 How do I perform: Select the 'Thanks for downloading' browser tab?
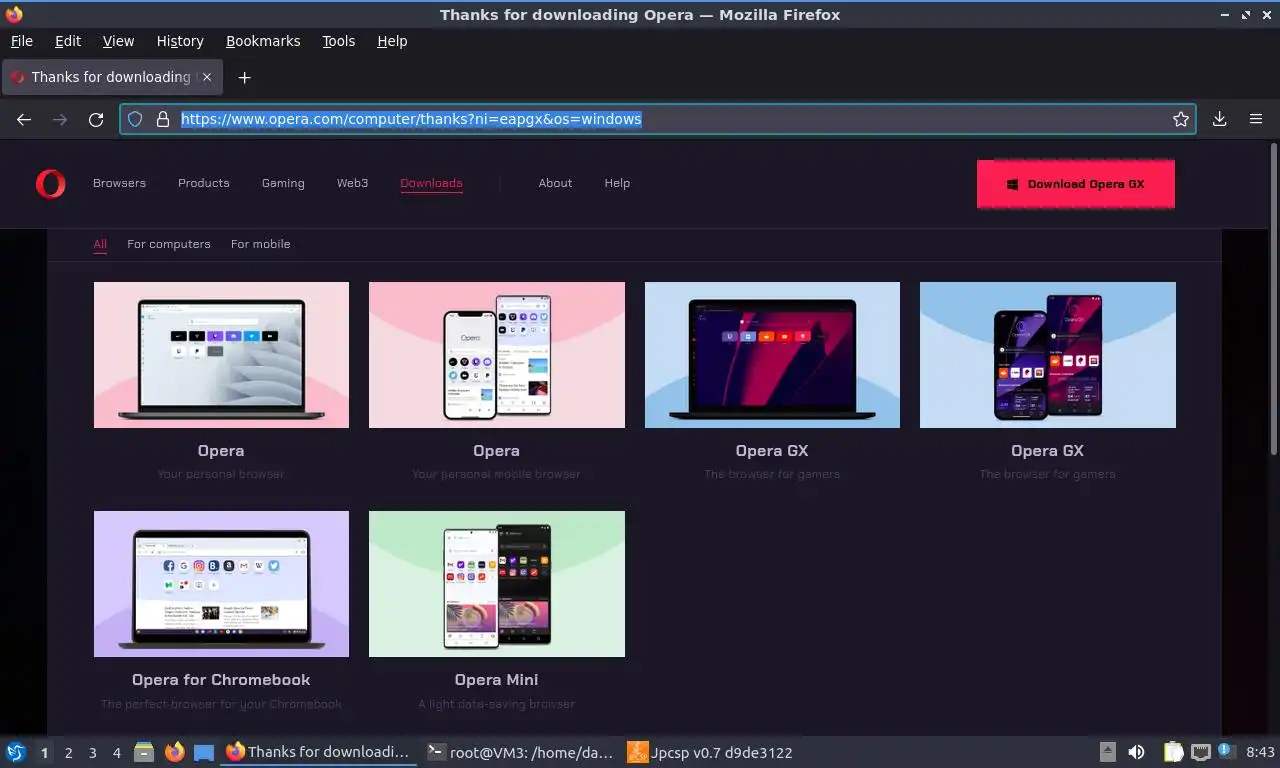pyautogui.click(x=110, y=77)
